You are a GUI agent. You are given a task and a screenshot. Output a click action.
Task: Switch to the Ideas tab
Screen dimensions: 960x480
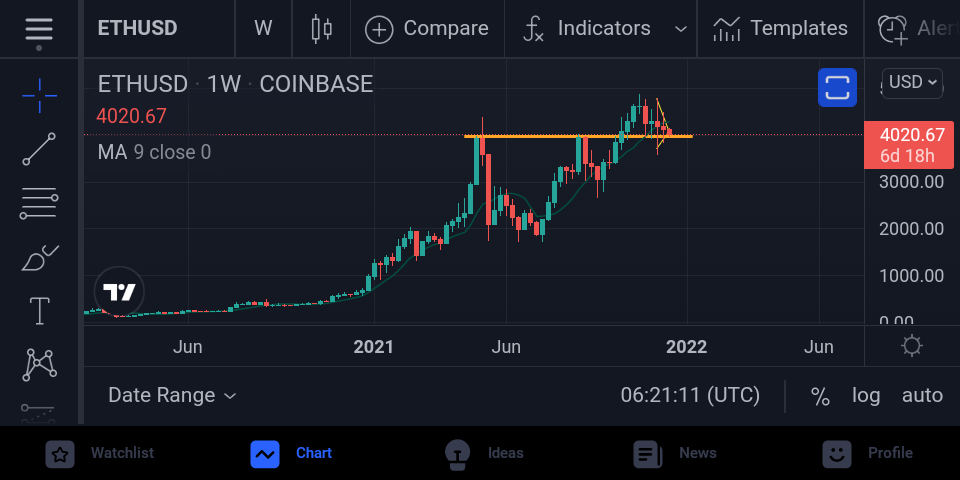(484, 454)
